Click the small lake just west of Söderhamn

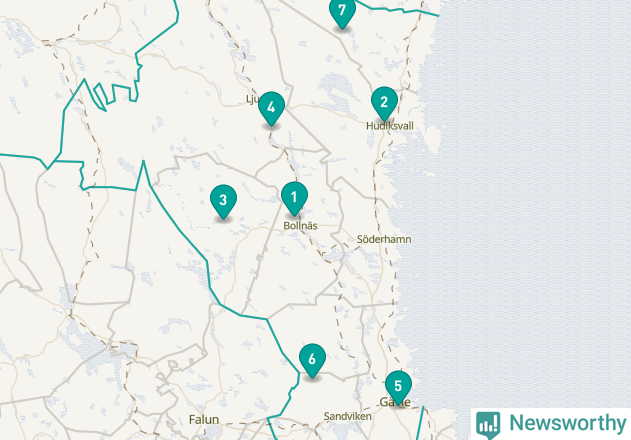click(336, 256)
